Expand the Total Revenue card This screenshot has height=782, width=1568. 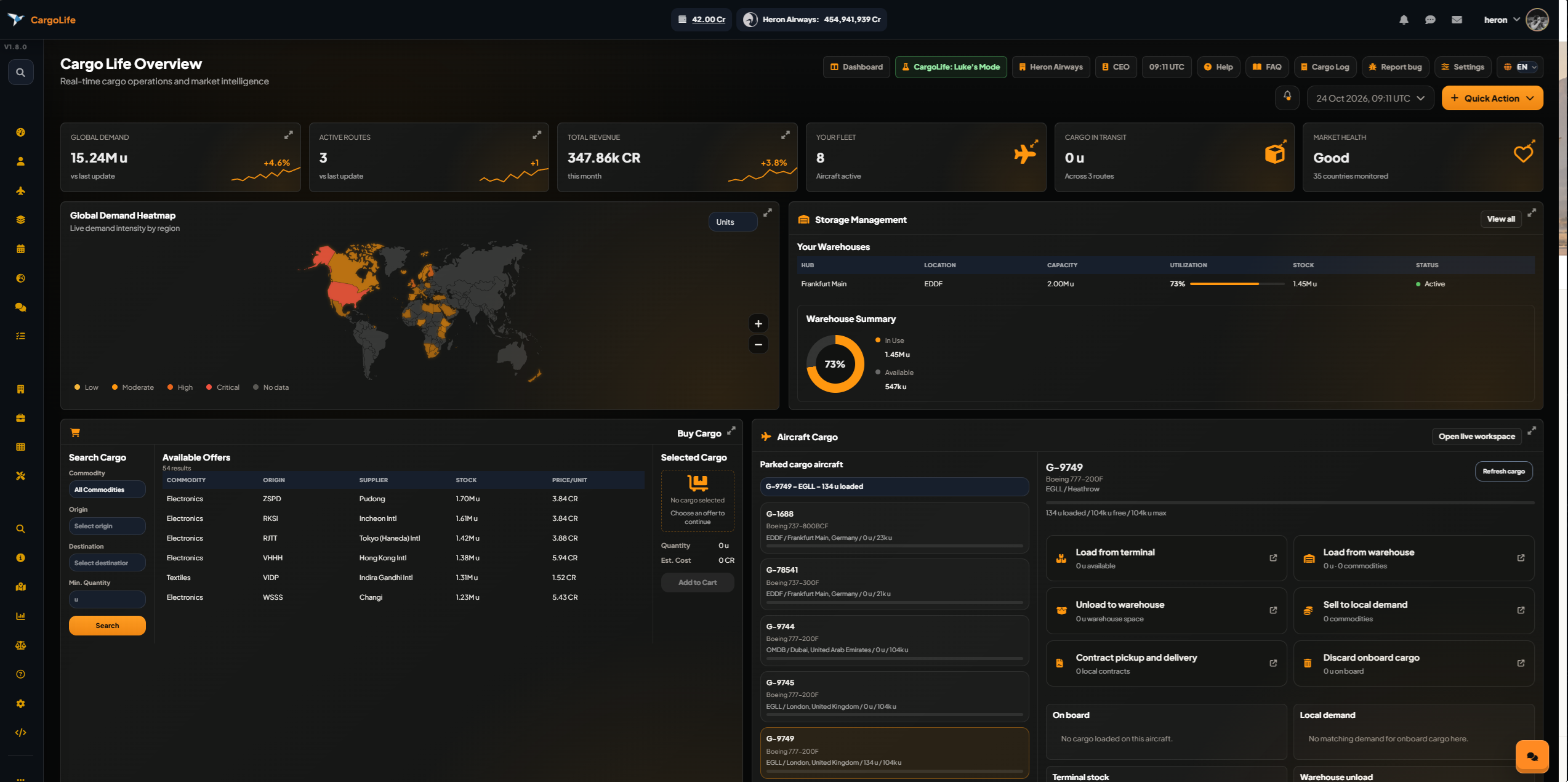pos(786,135)
